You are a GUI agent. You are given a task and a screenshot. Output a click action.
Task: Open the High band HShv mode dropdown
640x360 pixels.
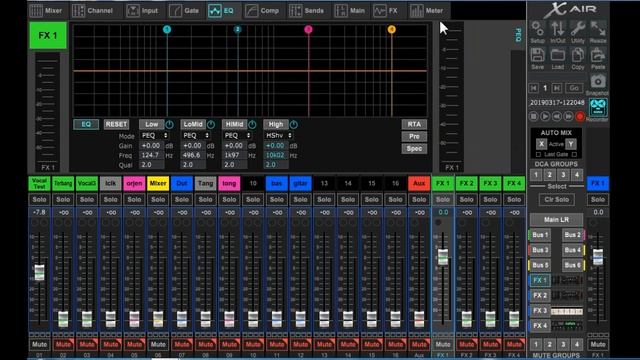(279, 136)
